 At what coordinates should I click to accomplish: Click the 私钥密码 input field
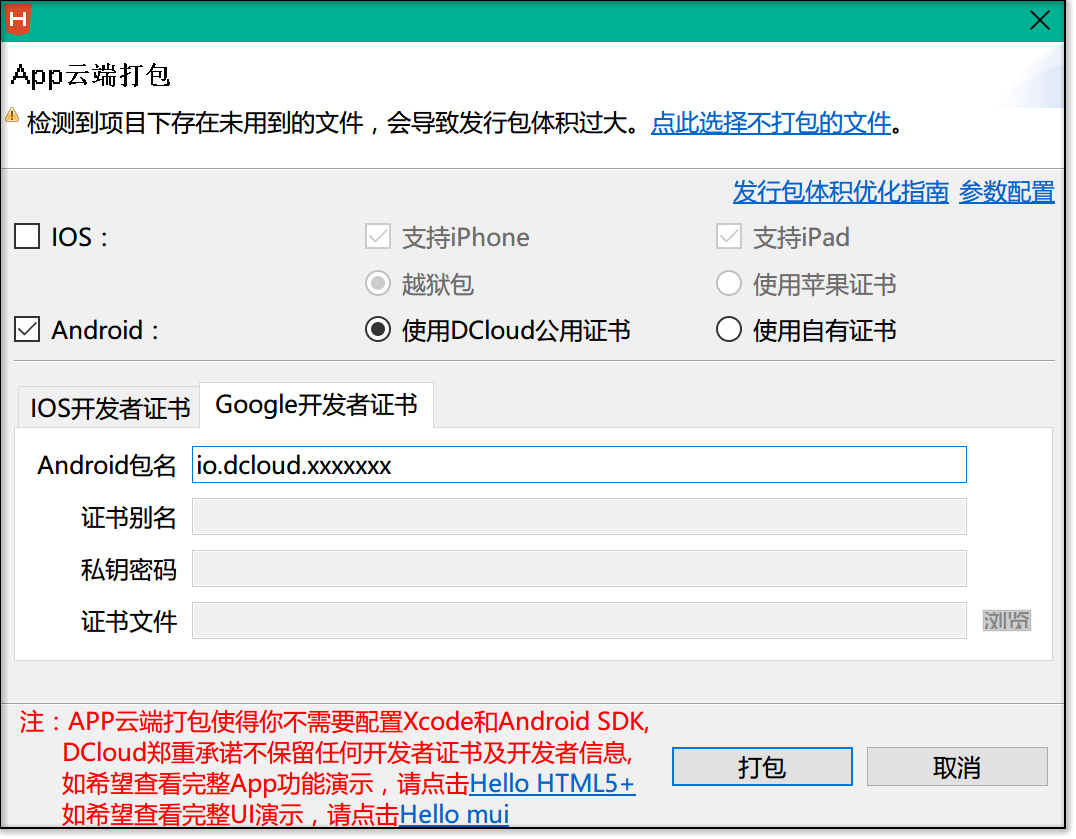[579, 569]
